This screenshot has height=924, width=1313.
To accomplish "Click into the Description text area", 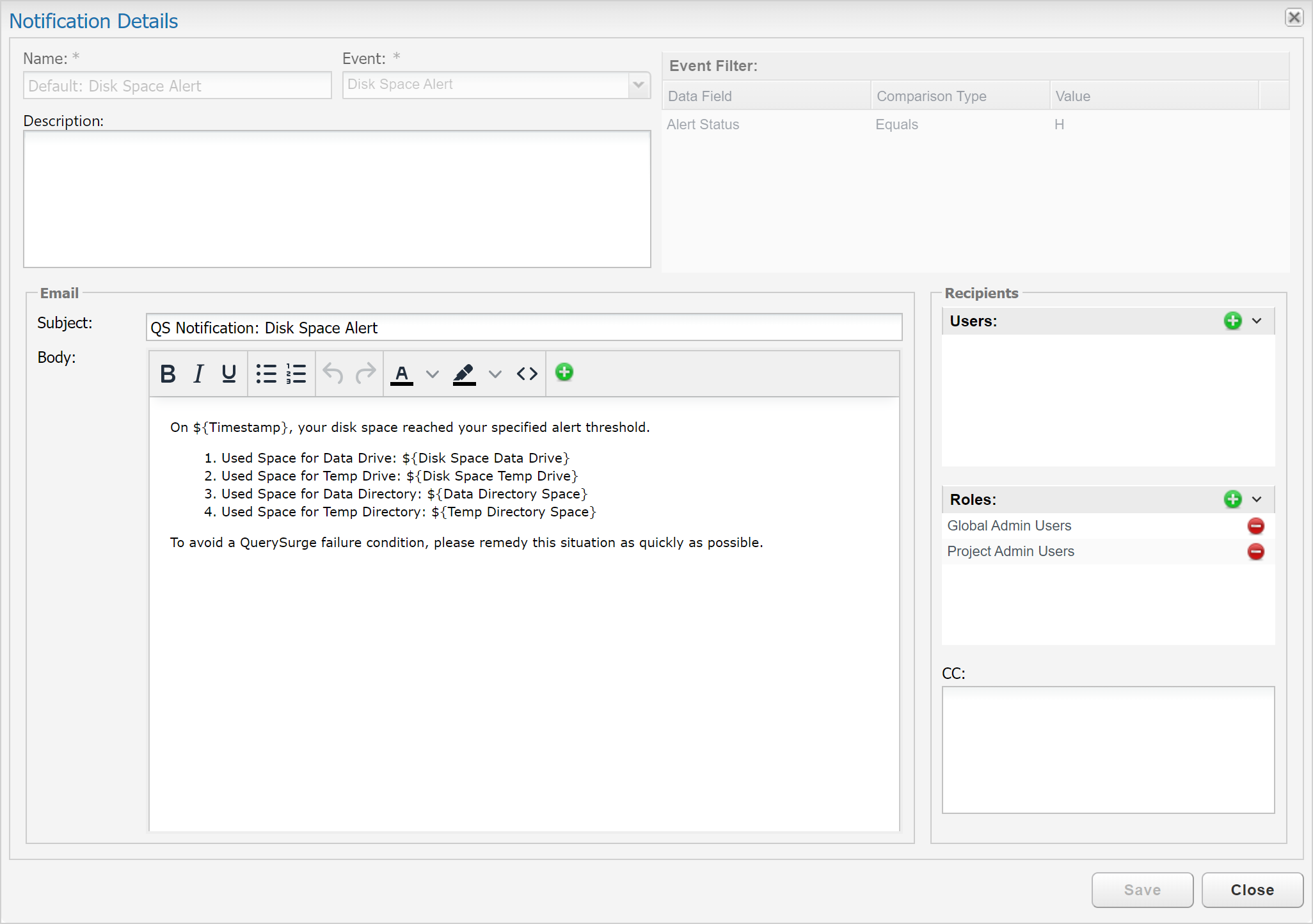I will (x=337, y=199).
